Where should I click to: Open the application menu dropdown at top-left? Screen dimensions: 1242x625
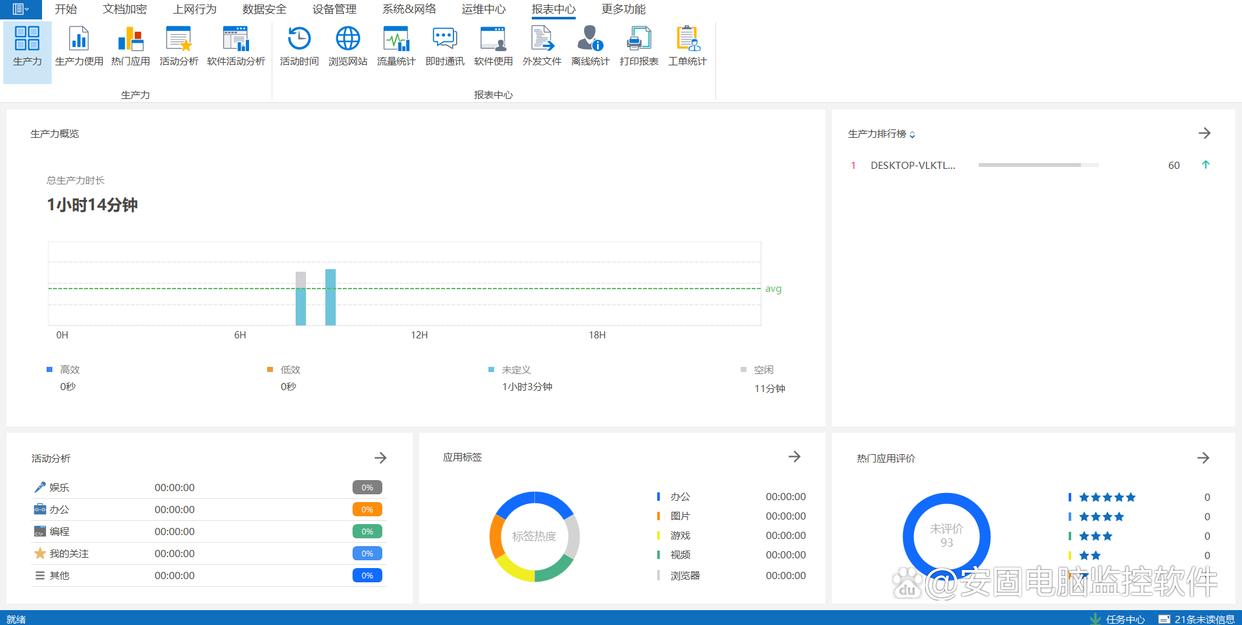(20, 9)
